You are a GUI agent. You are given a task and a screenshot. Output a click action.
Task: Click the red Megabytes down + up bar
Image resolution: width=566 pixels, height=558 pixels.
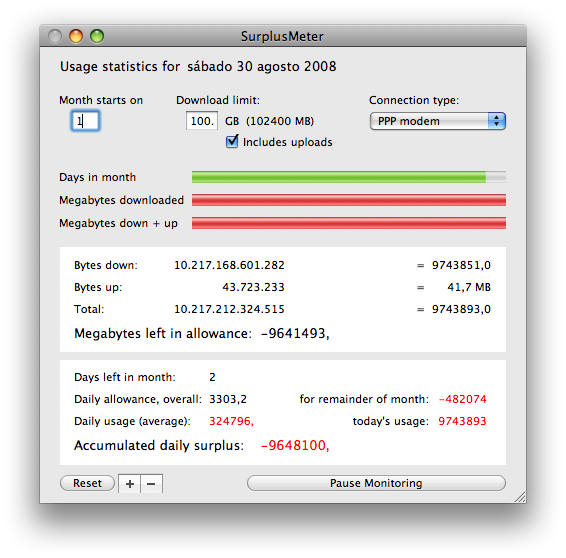[349, 223]
